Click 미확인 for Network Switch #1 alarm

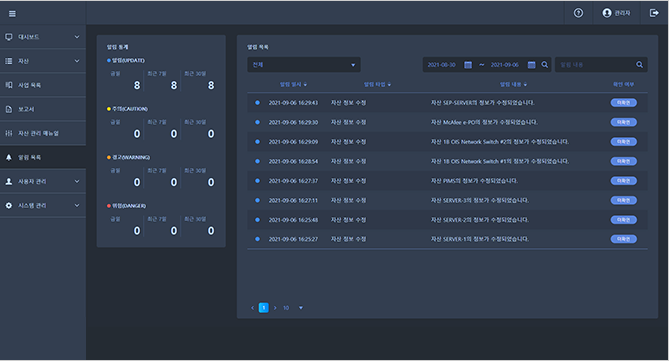624,161
